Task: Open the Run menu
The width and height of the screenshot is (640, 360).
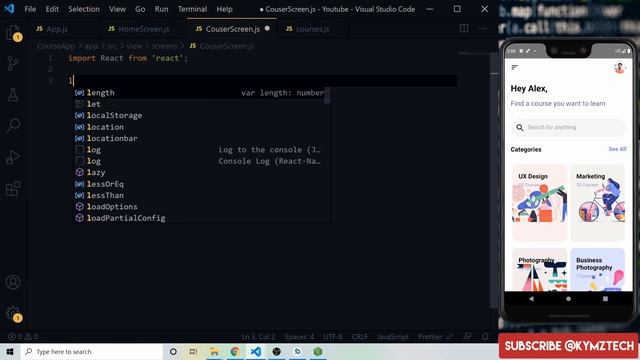Action: pyautogui.click(x=161, y=9)
